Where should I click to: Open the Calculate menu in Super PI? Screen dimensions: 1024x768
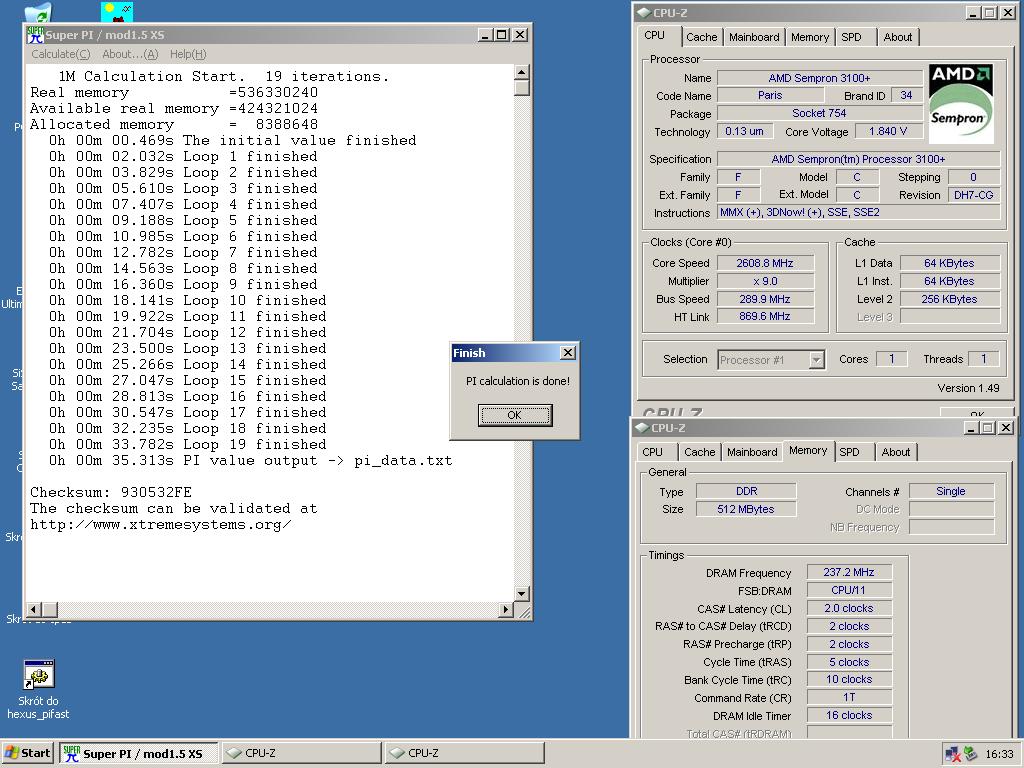61,54
